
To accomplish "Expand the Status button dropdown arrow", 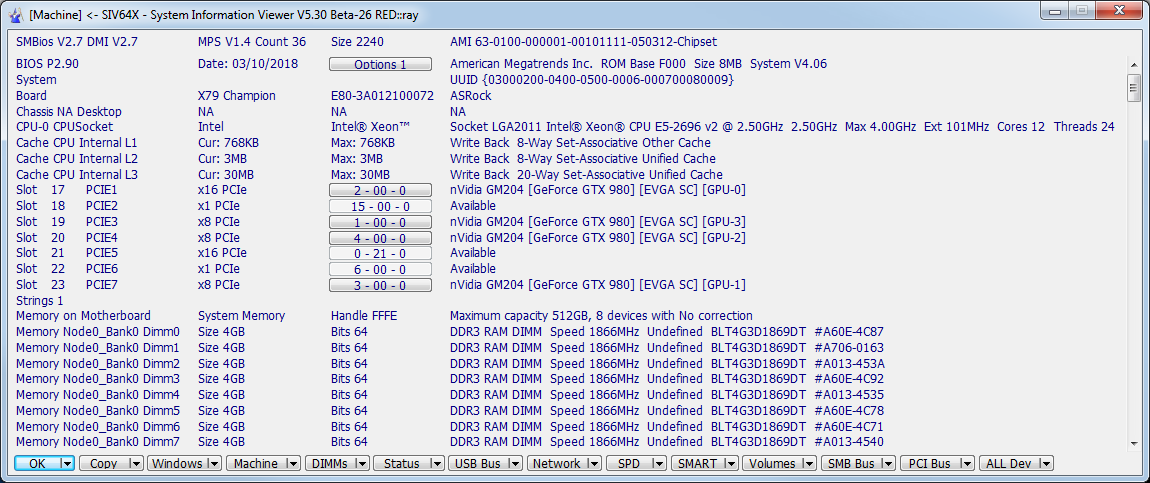I will pos(437,463).
